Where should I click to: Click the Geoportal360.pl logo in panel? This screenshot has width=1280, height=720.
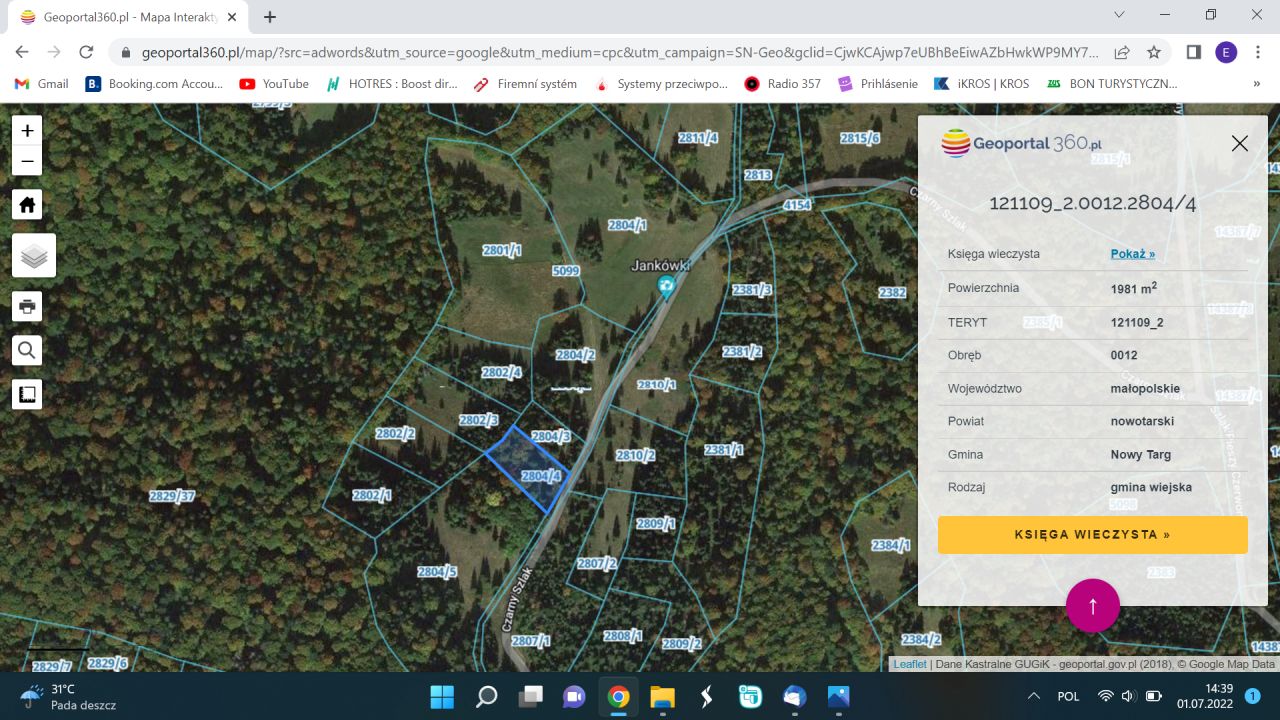tap(1021, 143)
